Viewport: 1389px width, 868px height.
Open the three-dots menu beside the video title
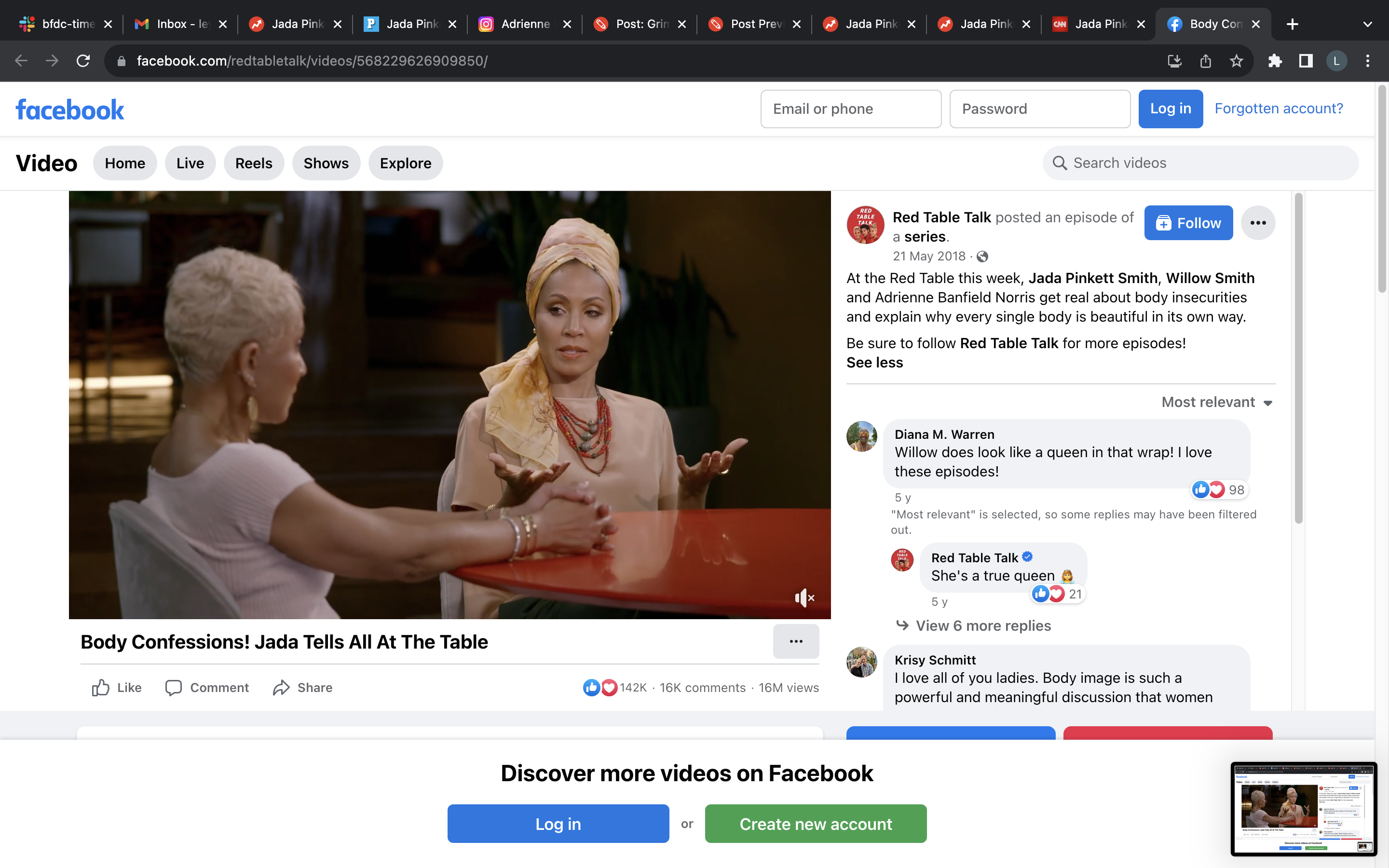pyautogui.click(x=795, y=641)
